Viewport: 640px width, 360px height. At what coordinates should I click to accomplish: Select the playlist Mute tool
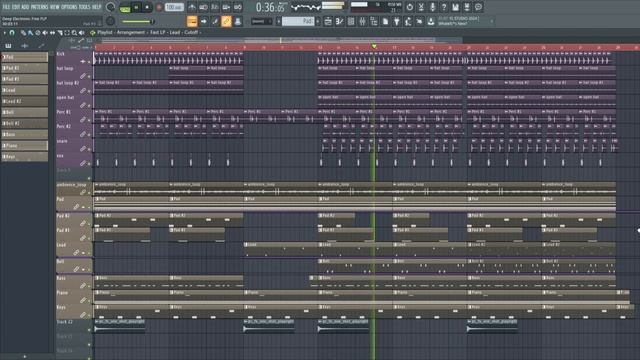coord(45,33)
